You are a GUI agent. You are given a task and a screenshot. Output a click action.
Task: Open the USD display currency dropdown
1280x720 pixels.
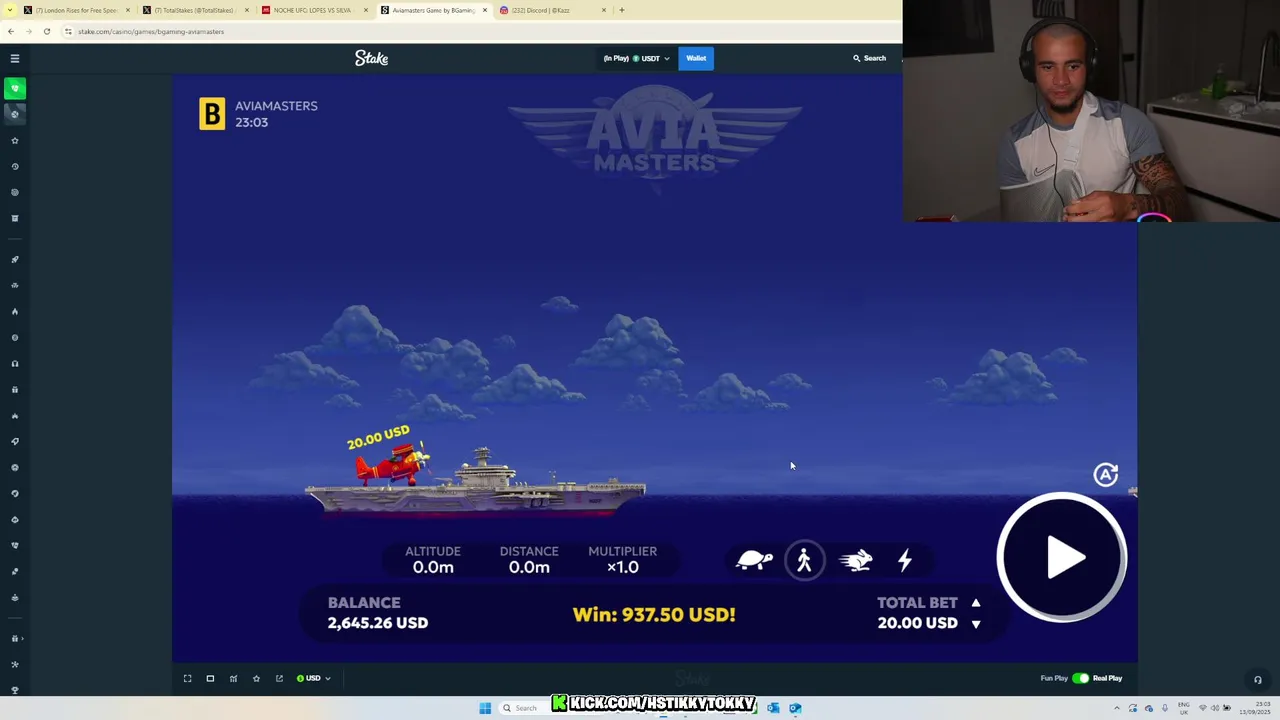pyautogui.click(x=313, y=678)
